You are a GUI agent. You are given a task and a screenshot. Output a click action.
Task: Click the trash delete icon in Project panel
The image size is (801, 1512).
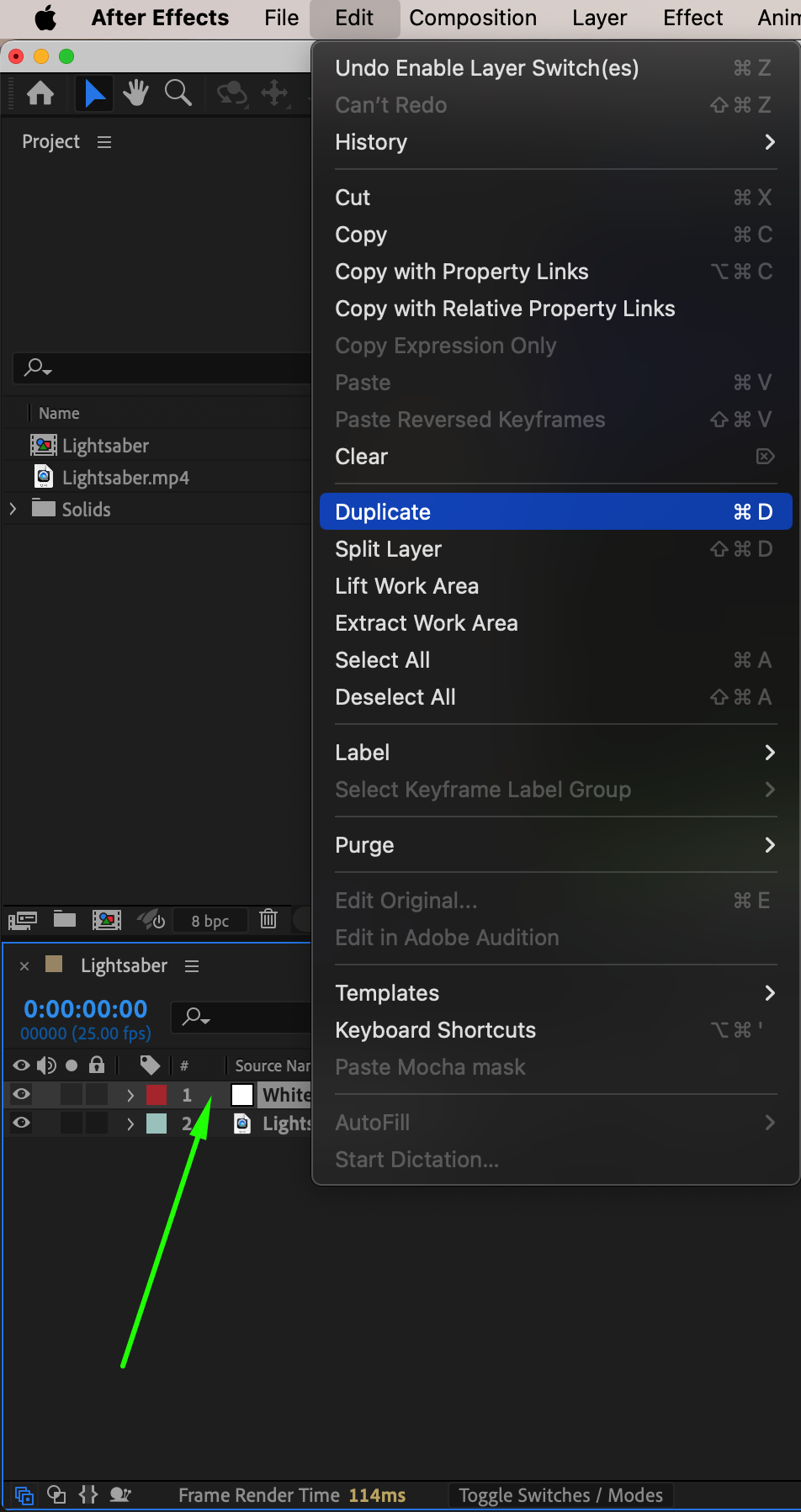(x=268, y=919)
